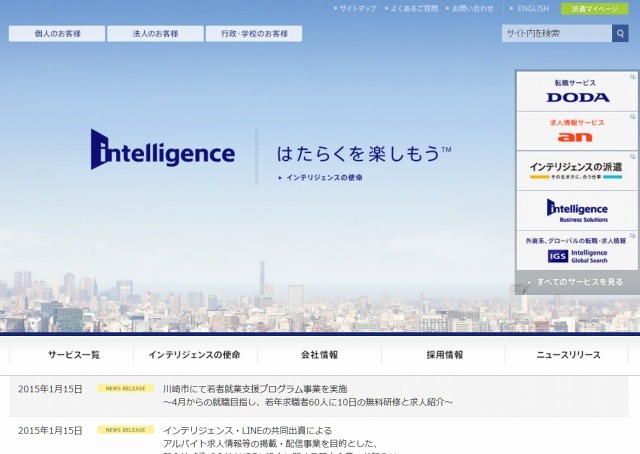This screenshot has width=640, height=454.
Task: Open the 採用情報 menu item
Action: (x=444, y=355)
